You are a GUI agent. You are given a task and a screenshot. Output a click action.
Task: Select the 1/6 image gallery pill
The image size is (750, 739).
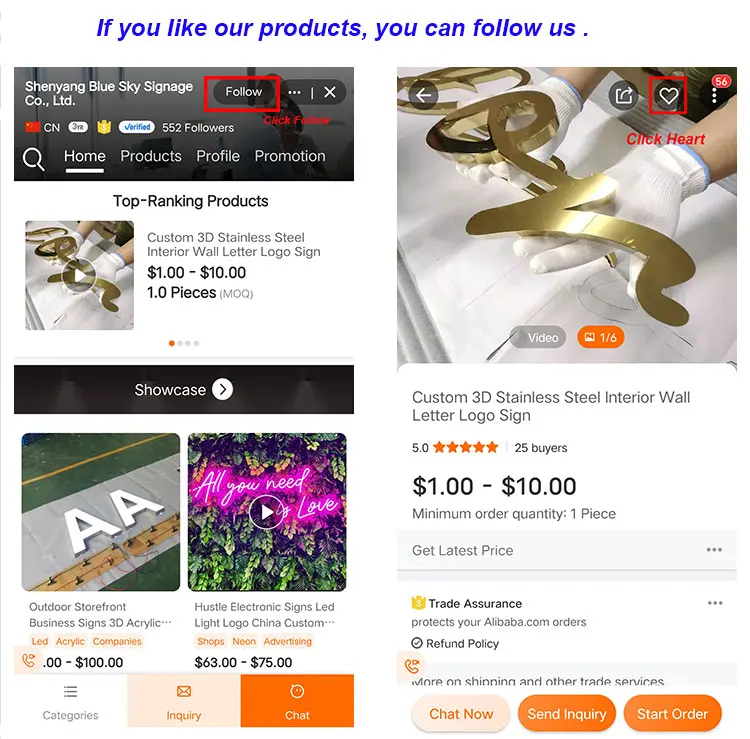[600, 338]
